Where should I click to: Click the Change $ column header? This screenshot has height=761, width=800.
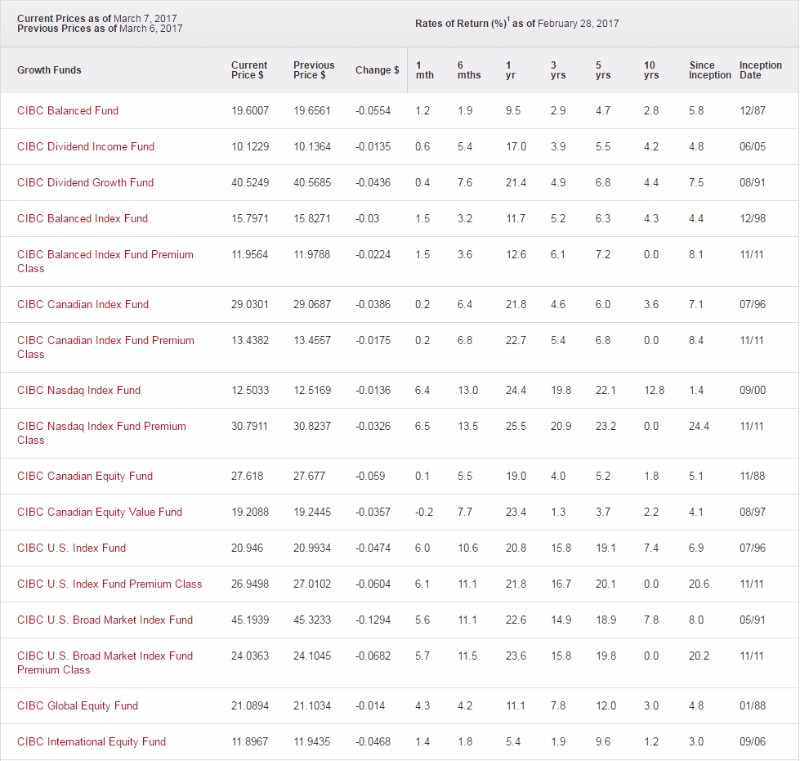[x=377, y=70]
